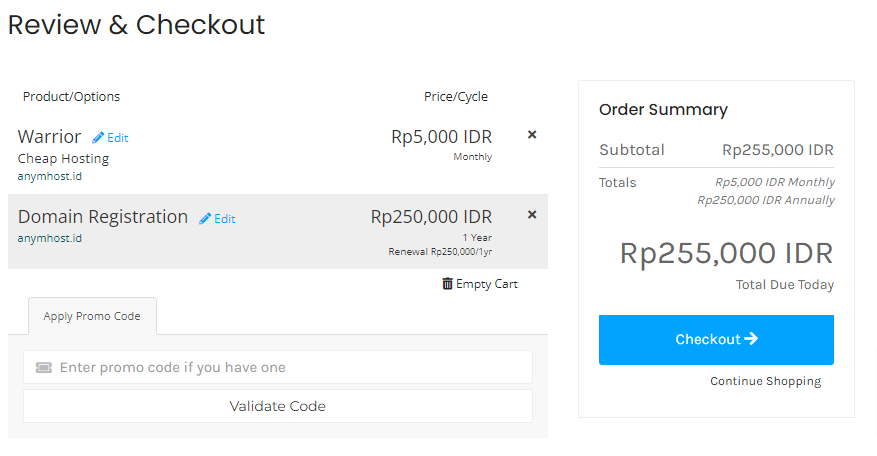The width and height of the screenshot is (877, 456).
Task: Proceed with the blue Checkout button
Action: pos(716,340)
